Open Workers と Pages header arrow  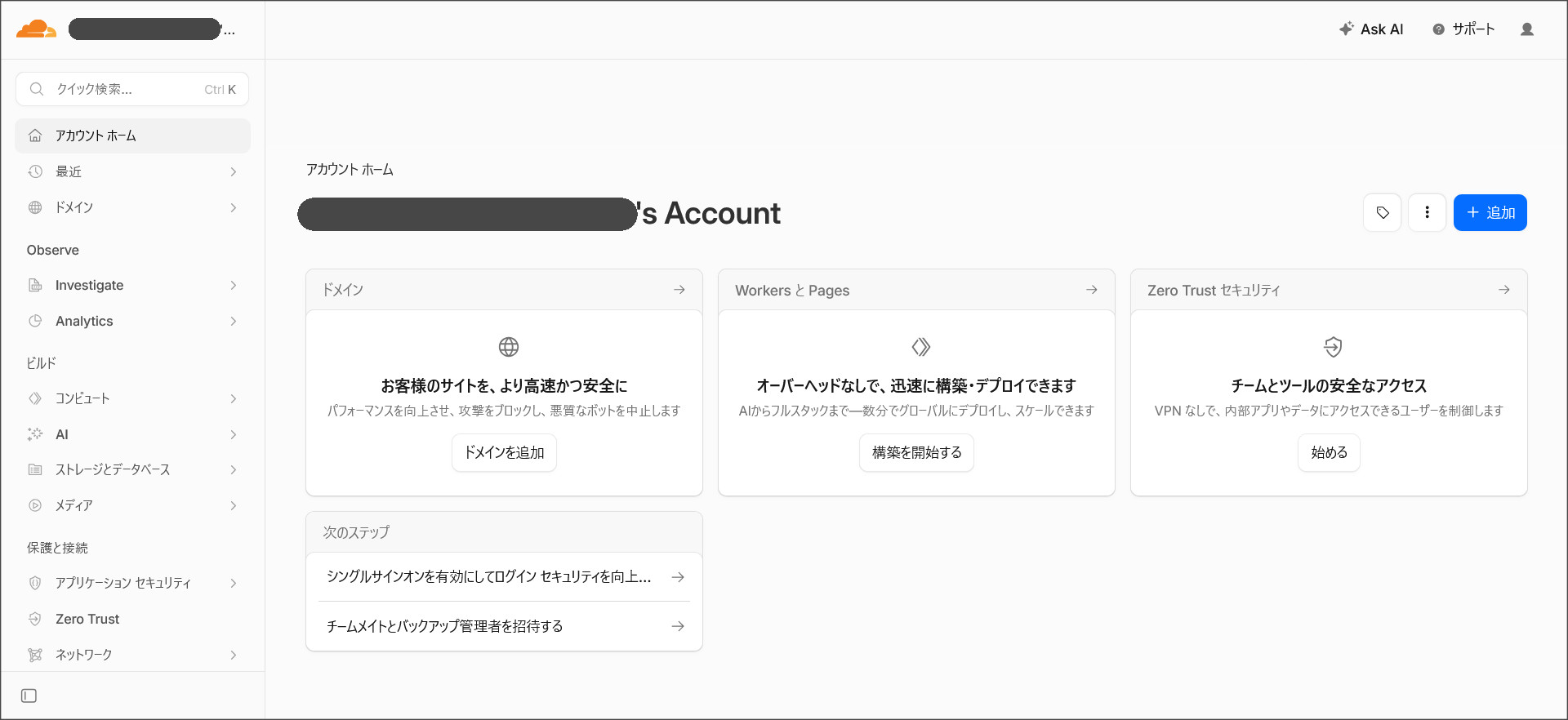(1091, 290)
